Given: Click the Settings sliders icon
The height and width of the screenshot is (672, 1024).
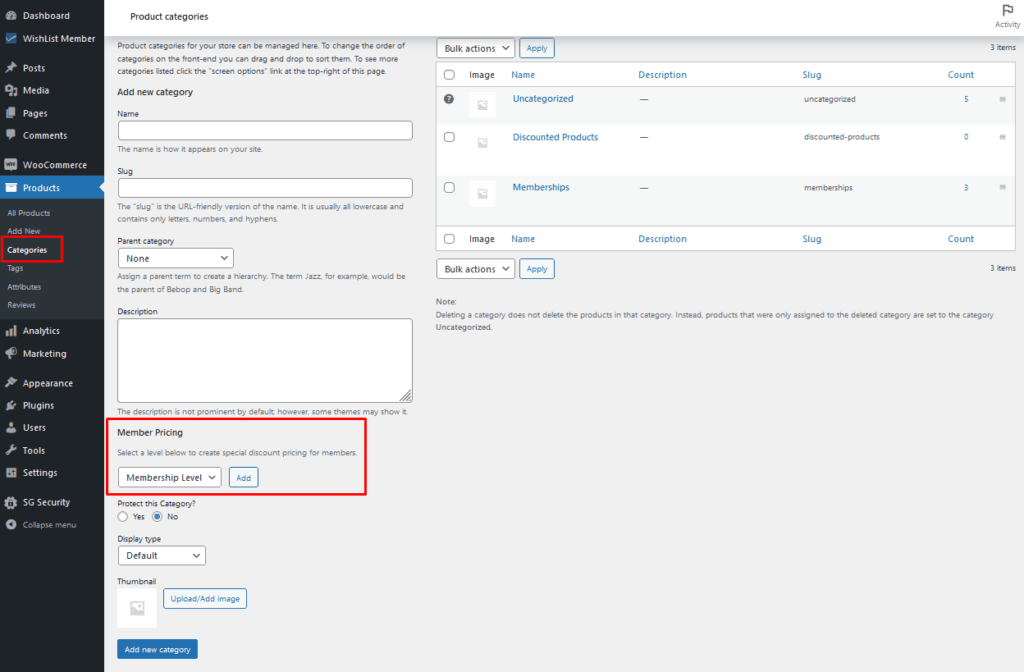Looking at the screenshot, I should pyautogui.click(x=11, y=472).
